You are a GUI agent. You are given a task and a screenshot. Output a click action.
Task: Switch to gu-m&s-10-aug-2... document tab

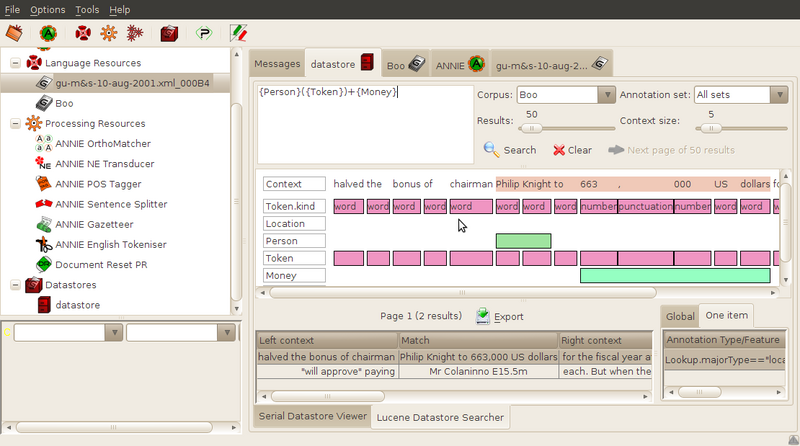[551, 64]
